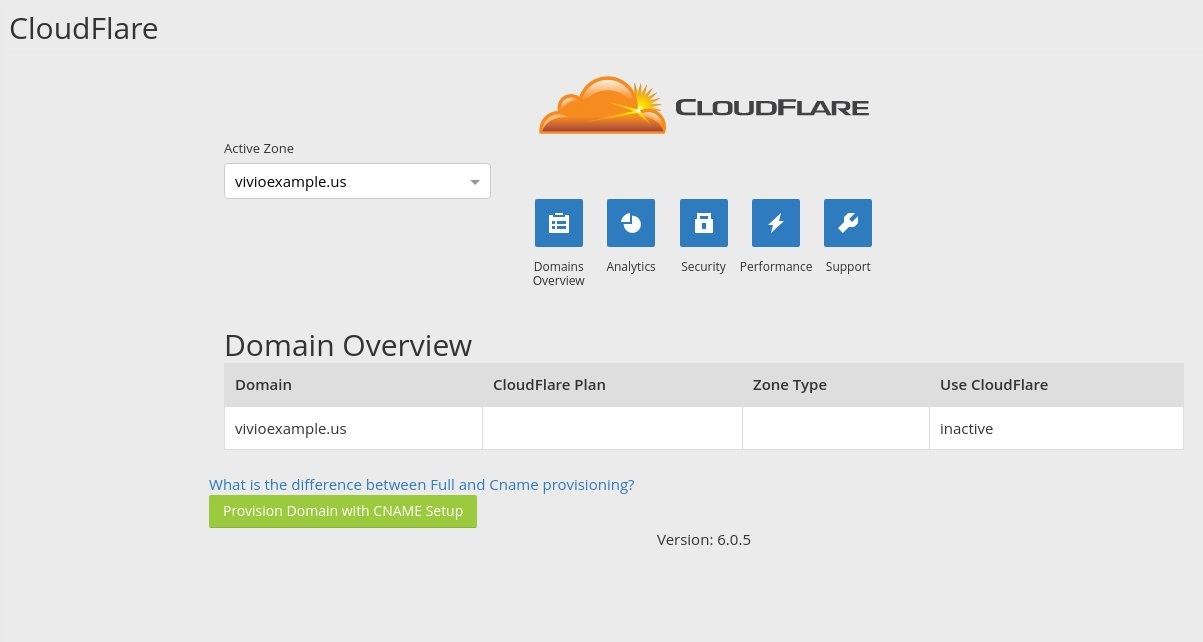1203x642 pixels.
Task: Click the Domain column header
Action: point(263,385)
